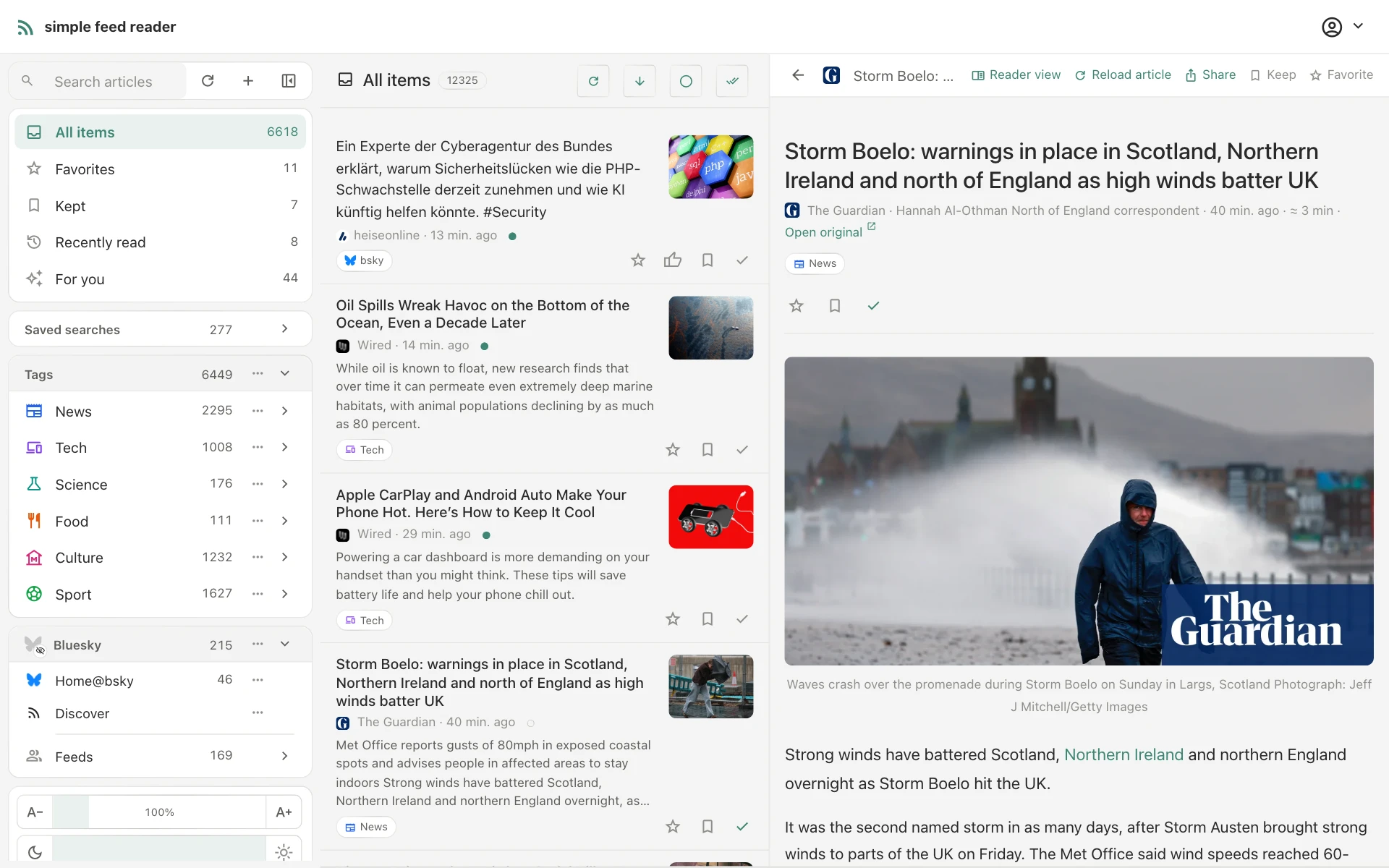Click the refresh icon beside search box

(x=208, y=81)
